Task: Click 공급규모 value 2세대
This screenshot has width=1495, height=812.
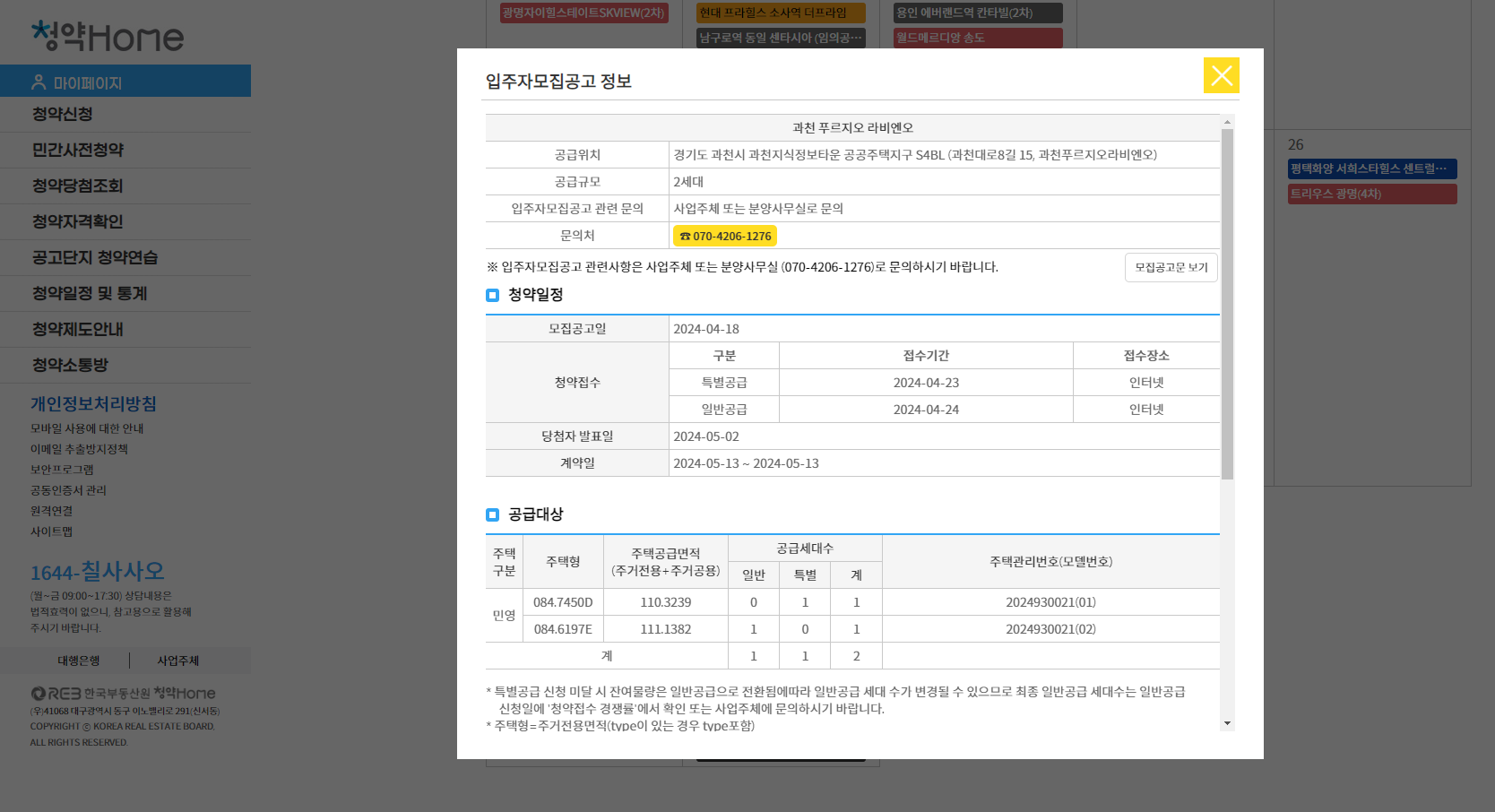Action: pos(688,182)
